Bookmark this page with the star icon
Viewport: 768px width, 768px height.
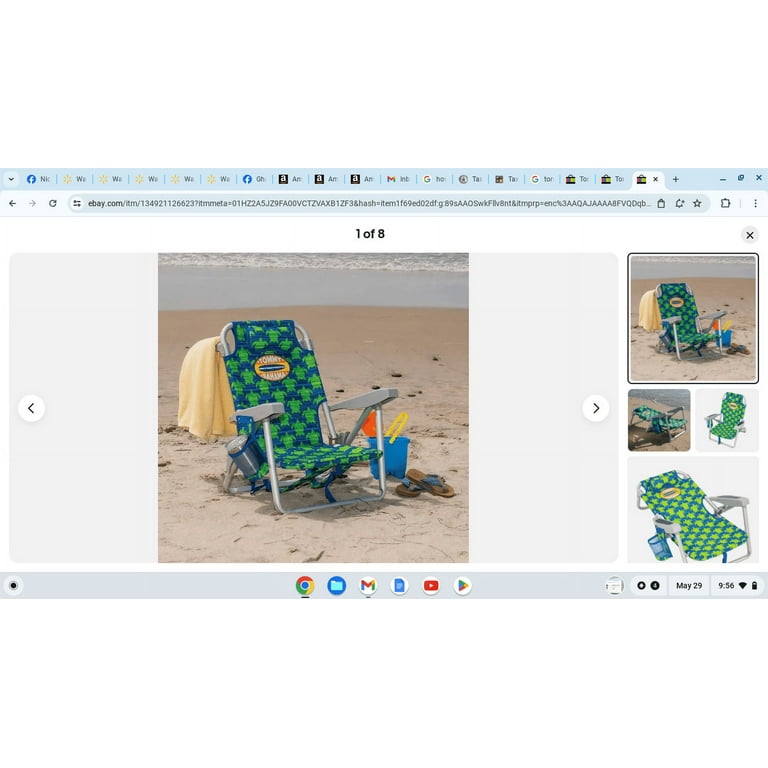tap(697, 203)
